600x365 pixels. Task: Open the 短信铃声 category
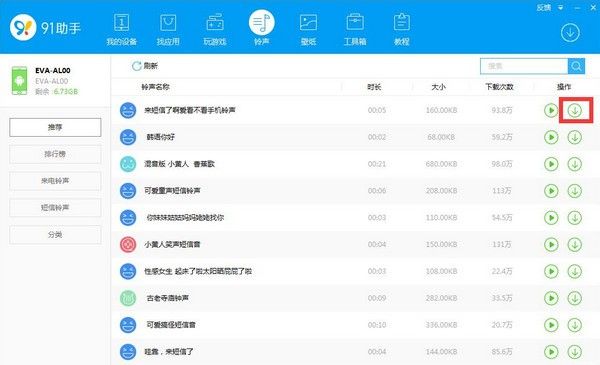[55, 208]
